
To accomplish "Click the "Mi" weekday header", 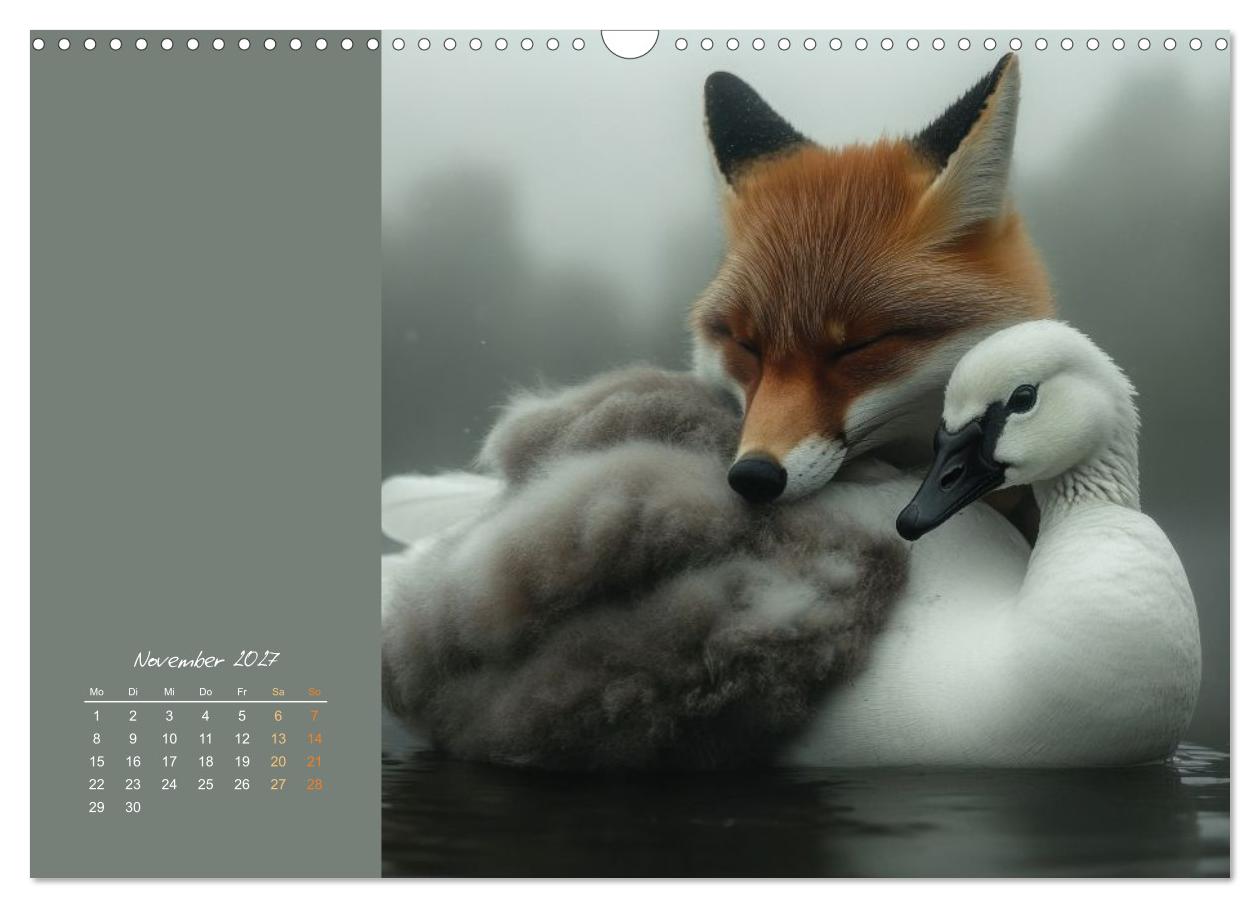I will coord(169,692).
